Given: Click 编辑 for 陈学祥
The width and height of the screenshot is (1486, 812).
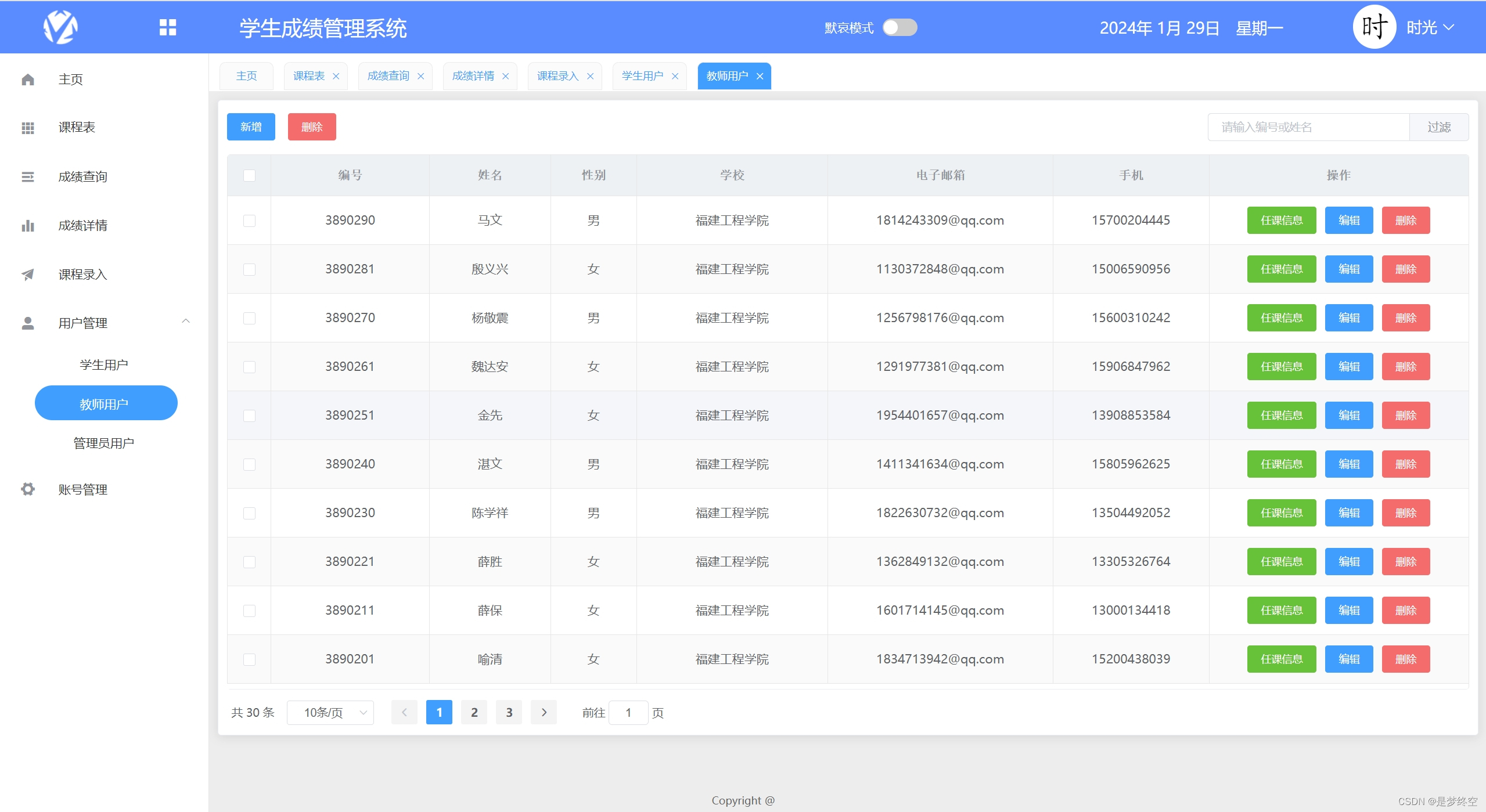Looking at the screenshot, I should pyautogui.click(x=1349, y=513).
